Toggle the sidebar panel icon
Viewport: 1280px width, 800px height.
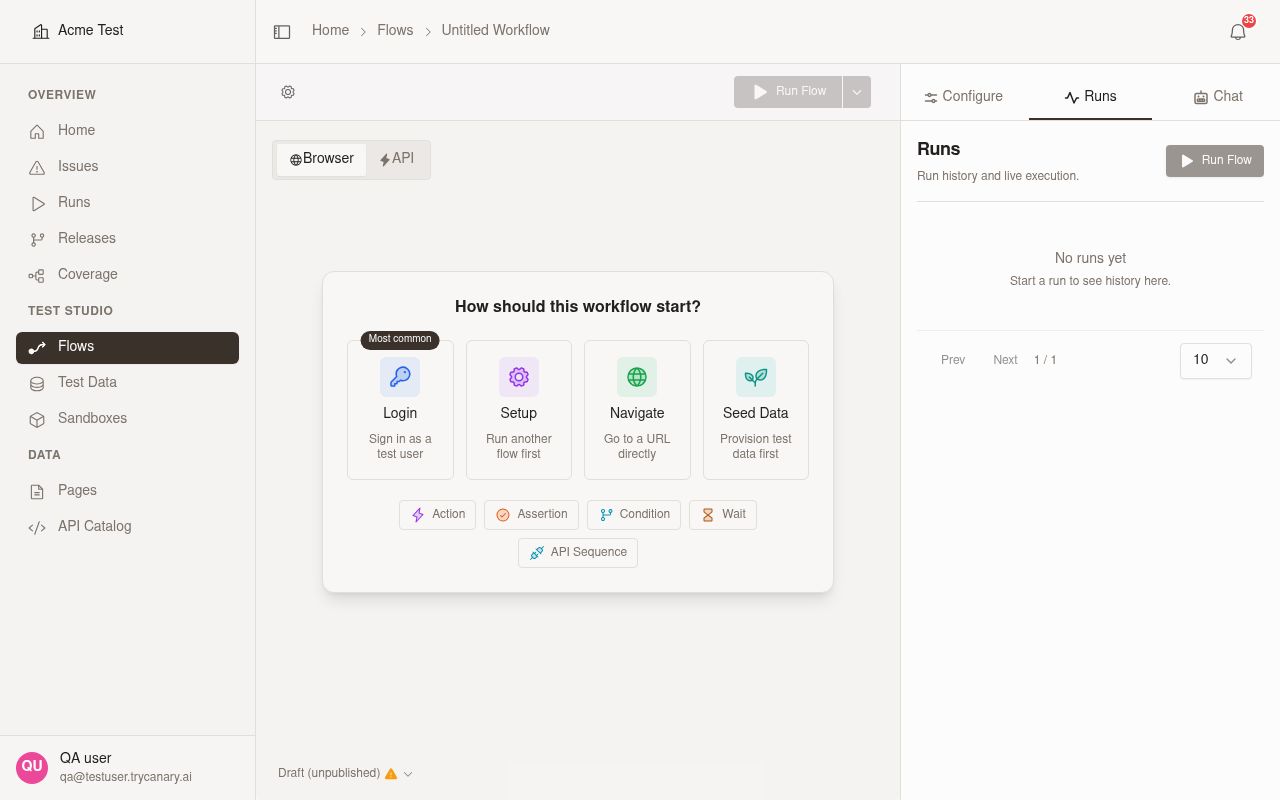coord(282,32)
